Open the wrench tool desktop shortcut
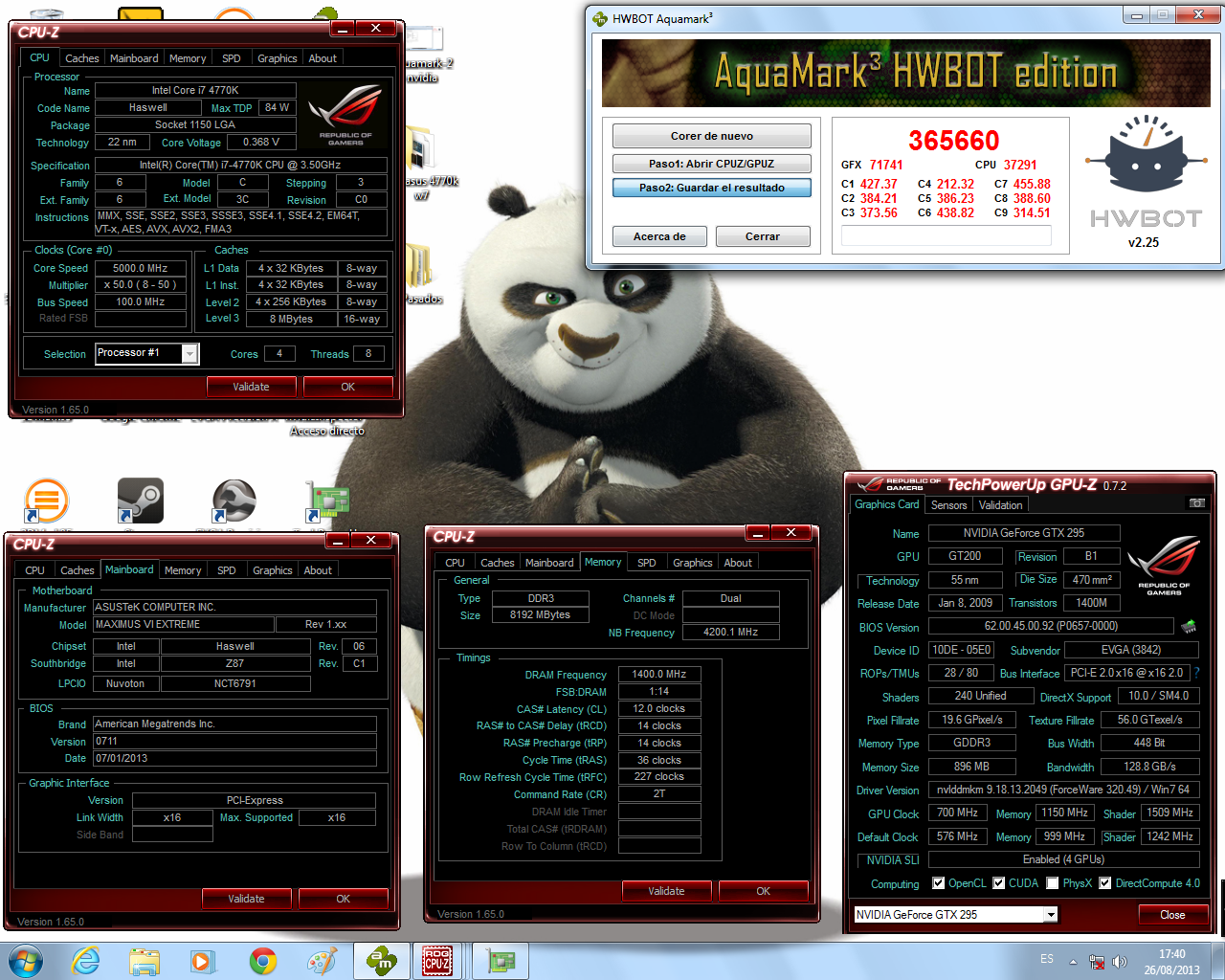The width and height of the screenshot is (1225, 980). pos(234,501)
